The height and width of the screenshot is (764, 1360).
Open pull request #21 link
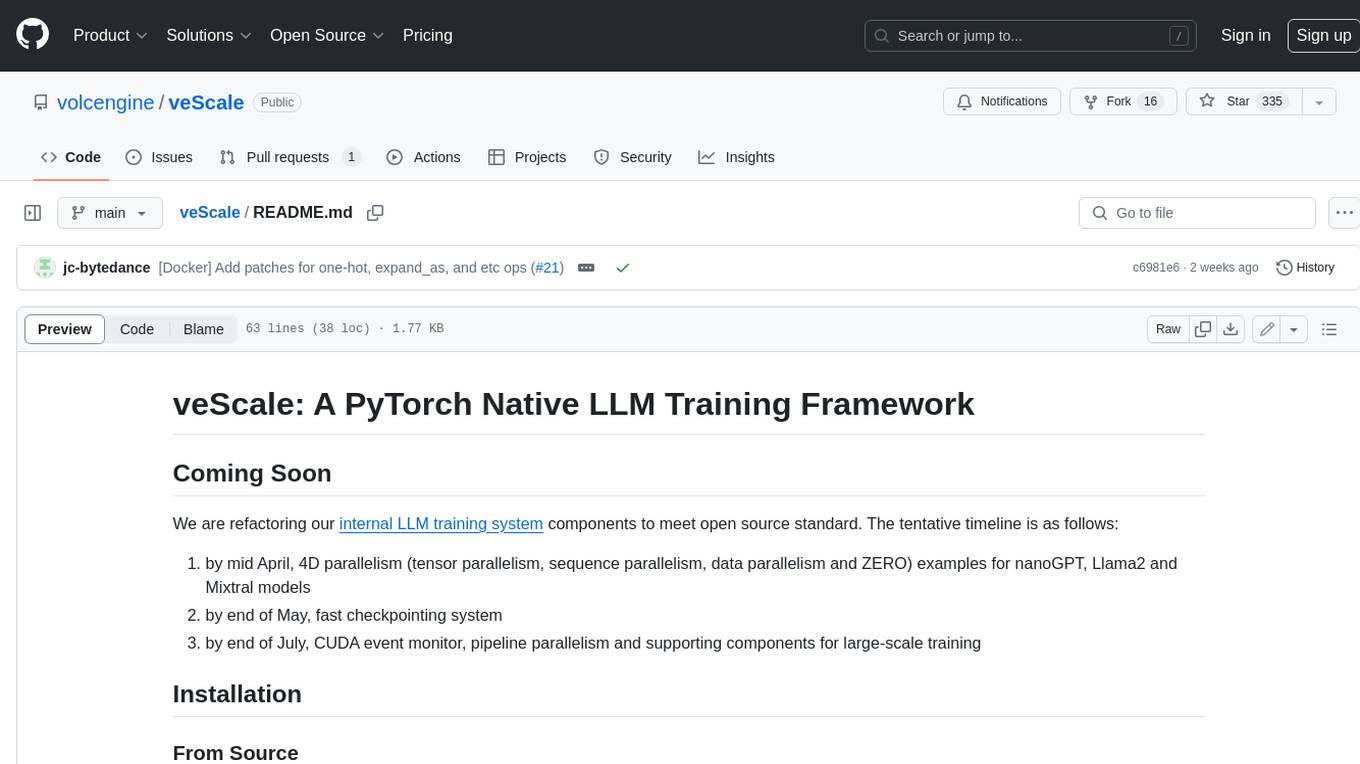coord(547,268)
